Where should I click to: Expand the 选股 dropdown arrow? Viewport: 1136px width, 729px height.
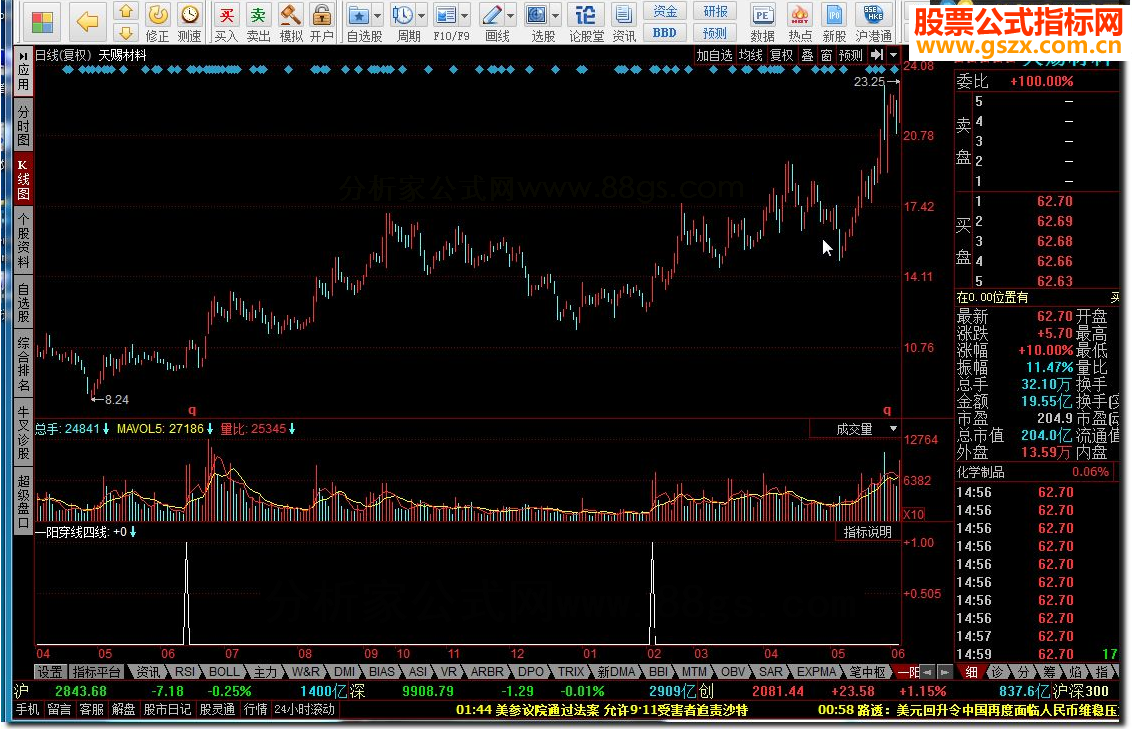(556, 16)
